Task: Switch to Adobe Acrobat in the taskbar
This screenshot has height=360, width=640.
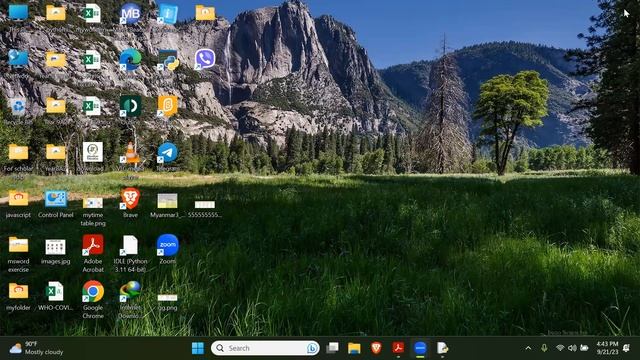Action: point(398,348)
